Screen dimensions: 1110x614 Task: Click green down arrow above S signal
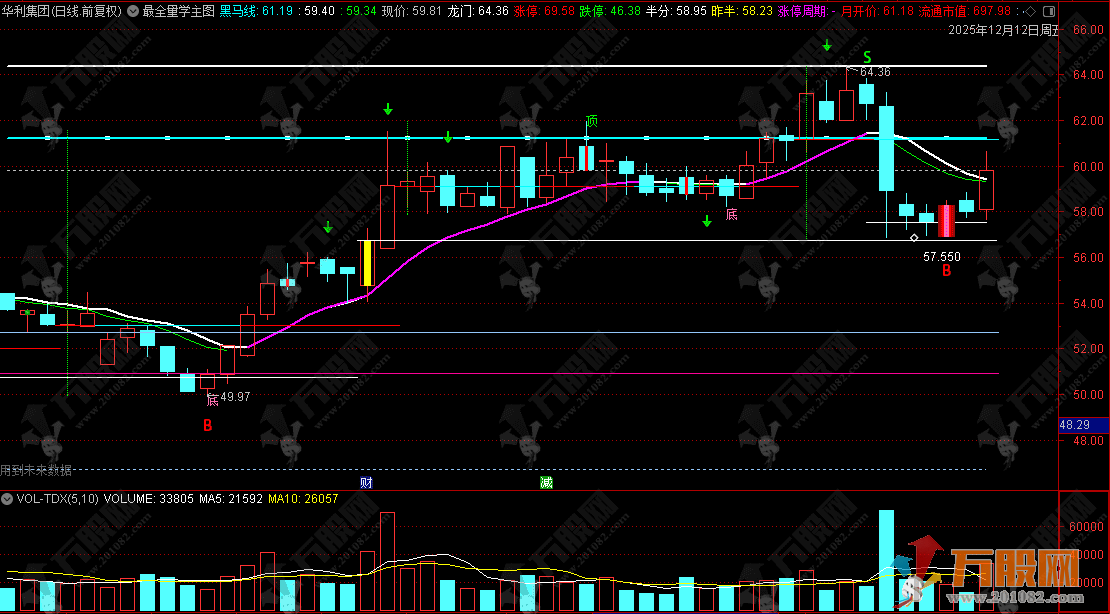point(827,45)
